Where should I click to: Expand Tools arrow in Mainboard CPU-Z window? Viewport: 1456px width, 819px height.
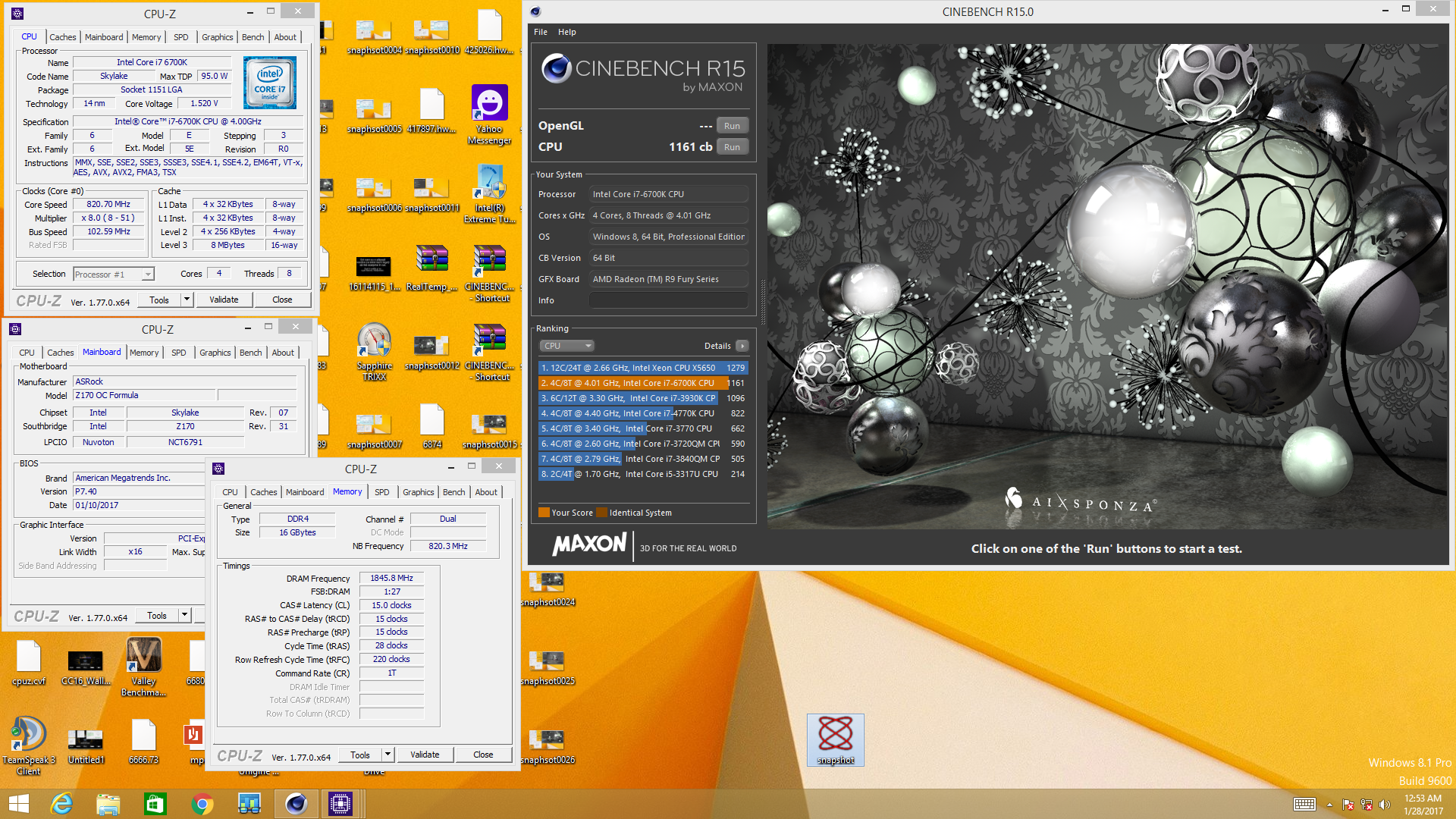(184, 615)
